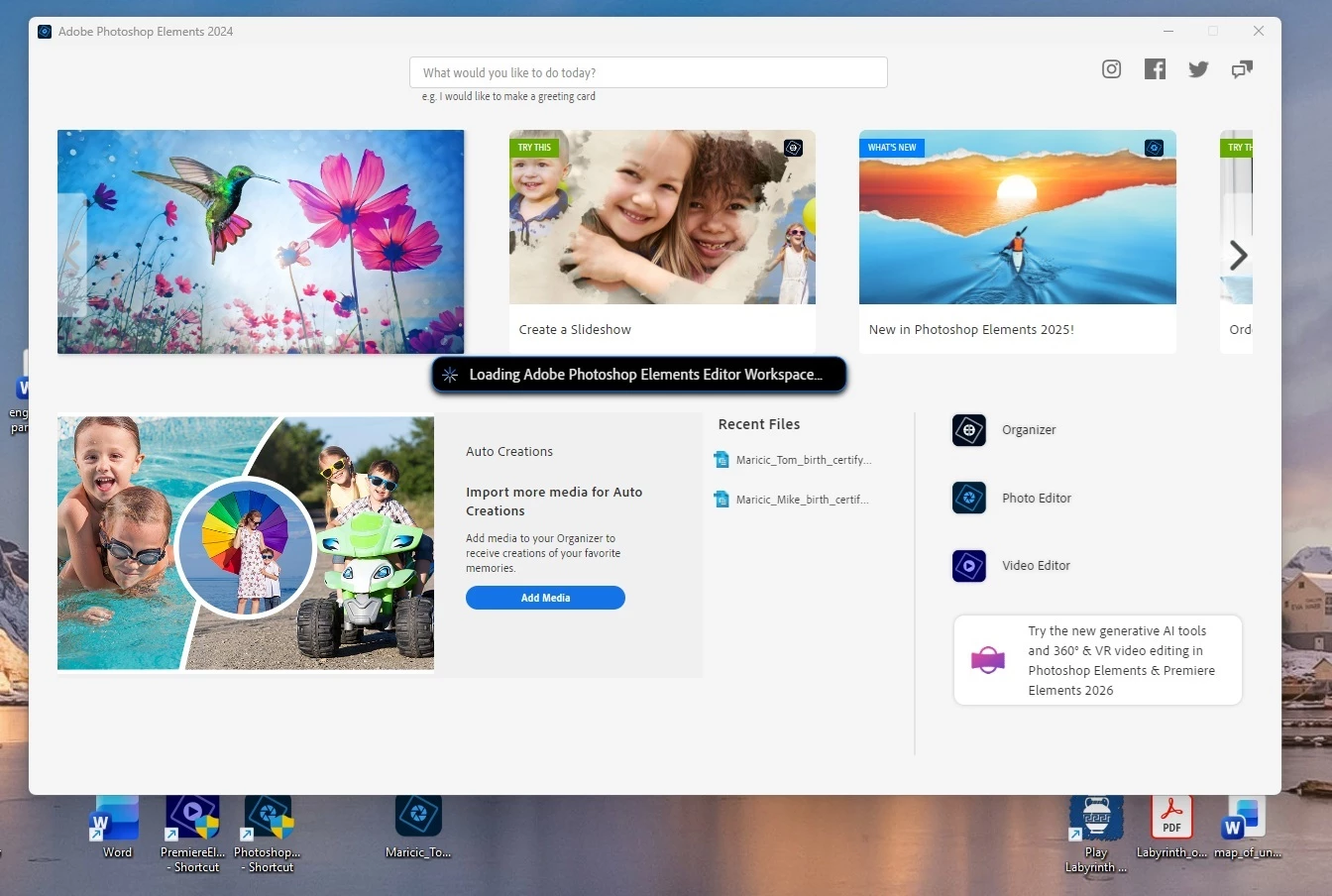Select the Maricic_To... desktop file icon
This screenshot has width=1332, height=896.
click(x=418, y=827)
